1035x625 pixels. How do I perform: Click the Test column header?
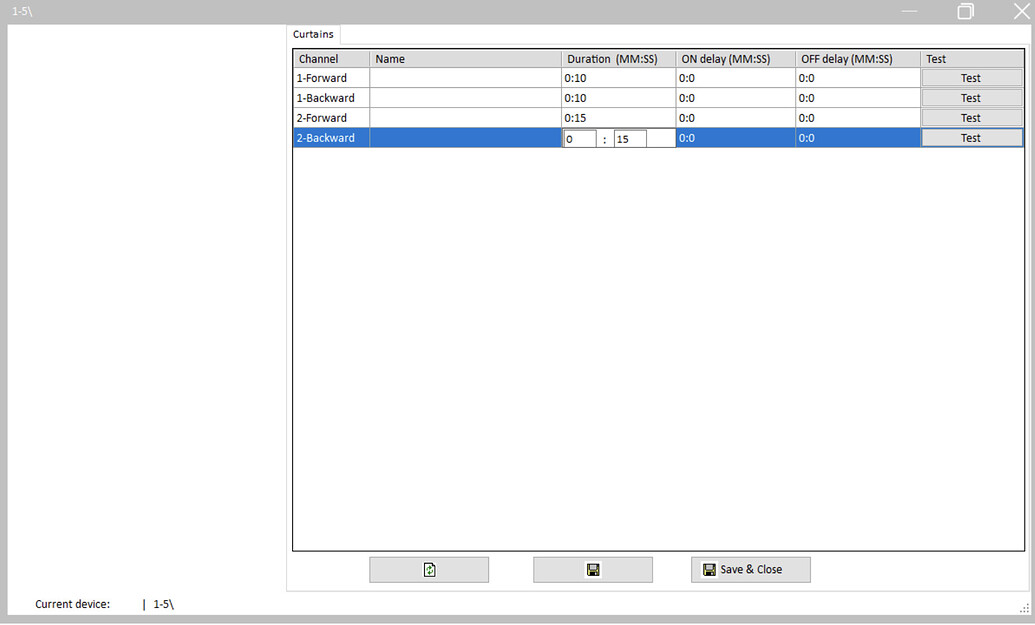pos(972,59)
